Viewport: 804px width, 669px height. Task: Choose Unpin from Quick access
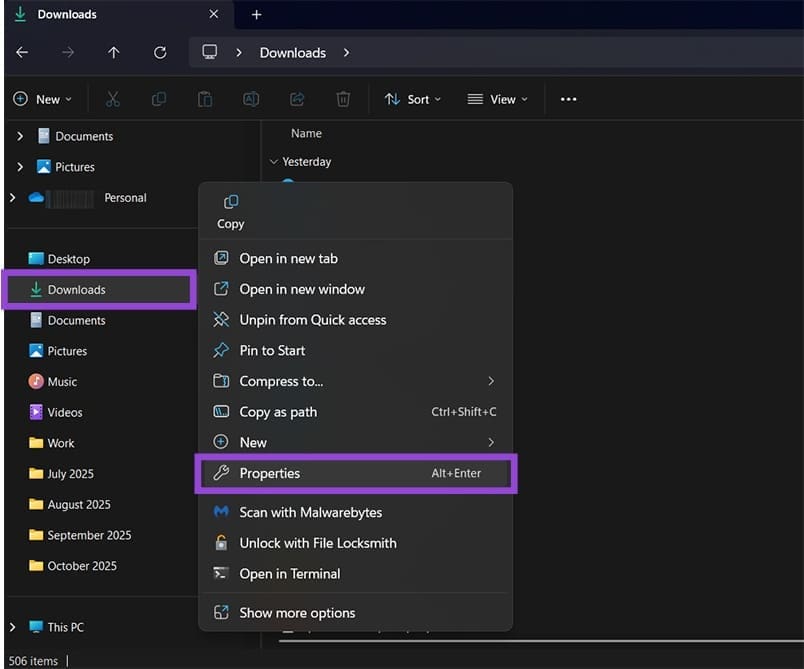coord(312,320)
